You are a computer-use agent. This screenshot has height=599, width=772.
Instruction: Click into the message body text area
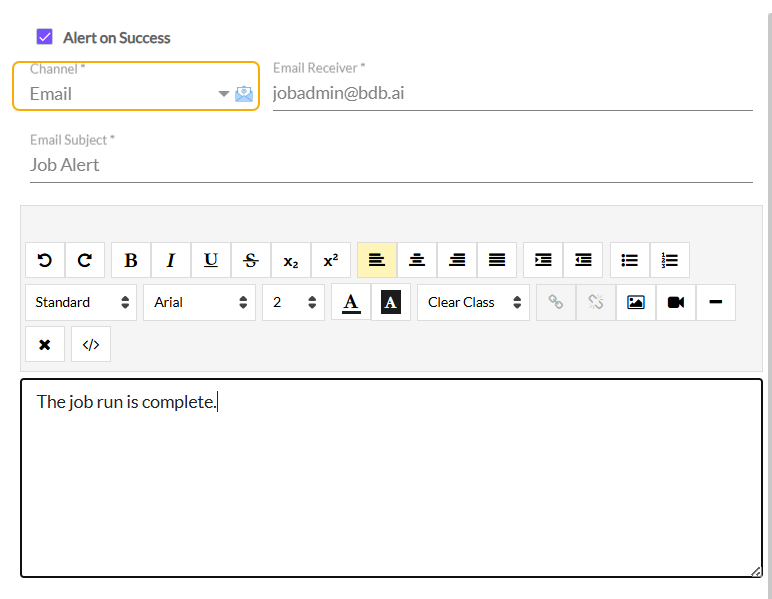[x=390, y=480]
